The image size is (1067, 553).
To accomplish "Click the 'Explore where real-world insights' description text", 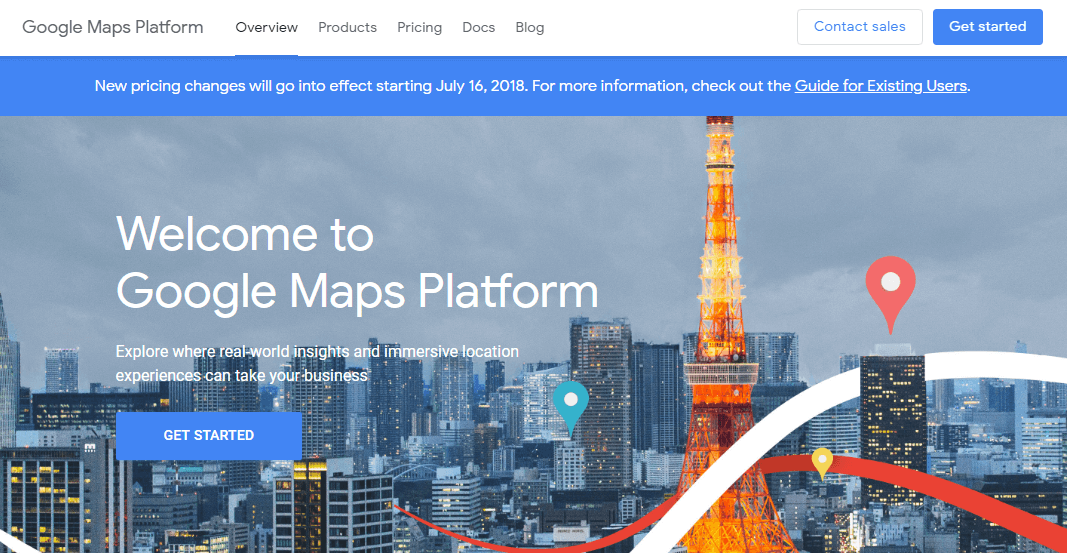I will (x=317, y=363).
